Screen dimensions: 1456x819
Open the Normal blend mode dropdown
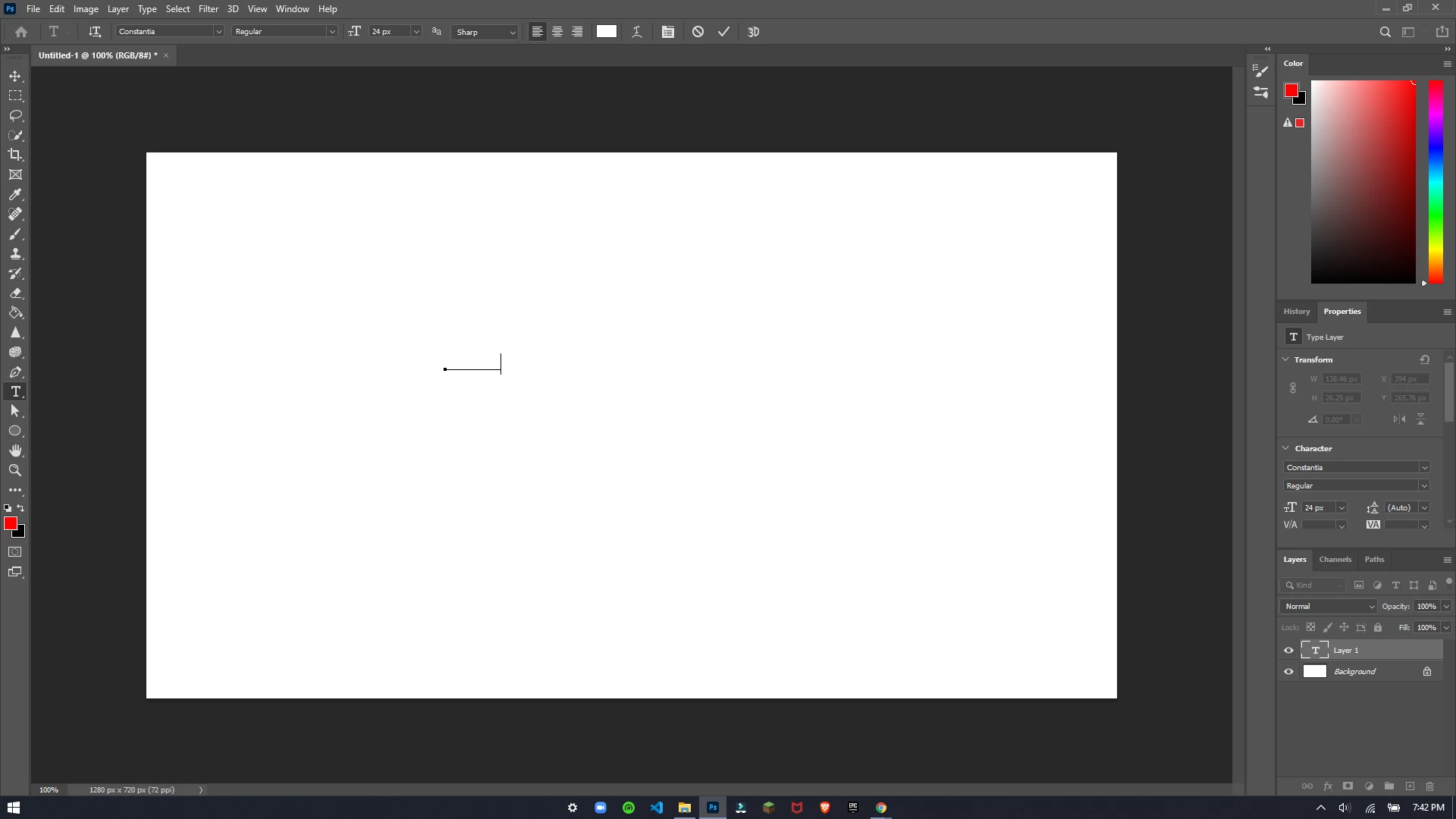tap(1329, 607)
